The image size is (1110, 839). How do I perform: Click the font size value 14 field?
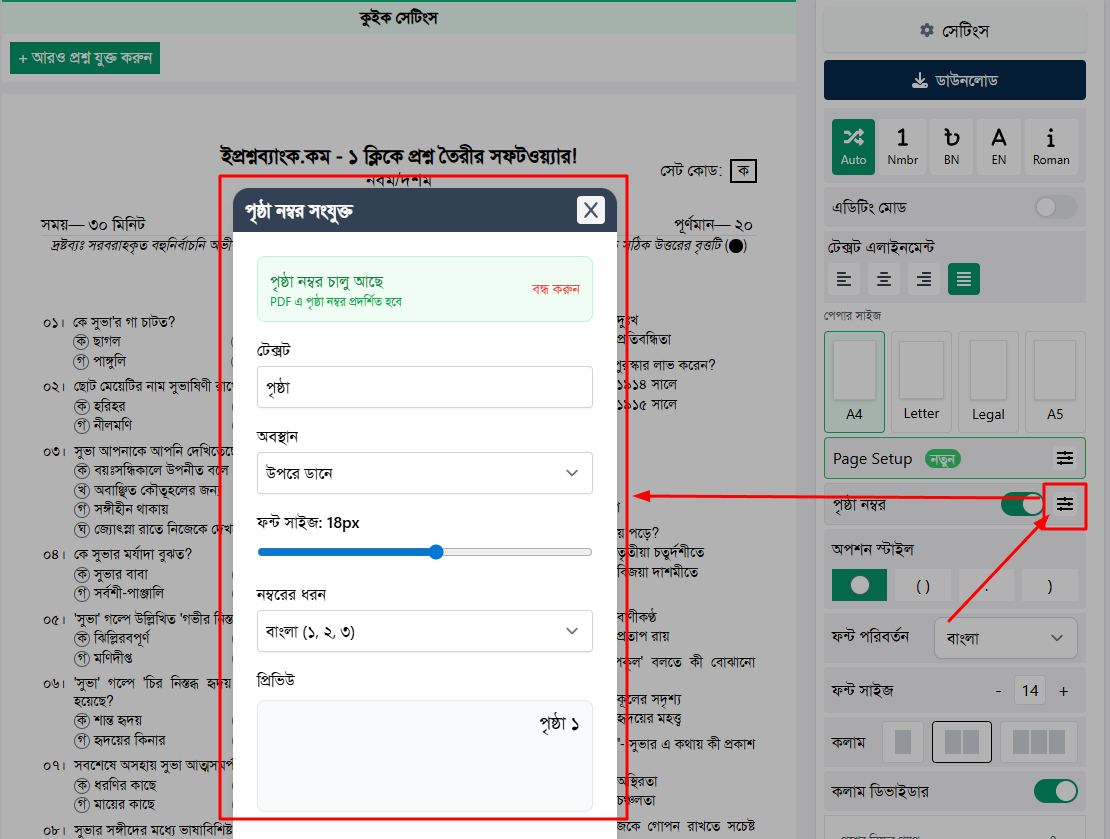coord(1030,690)
